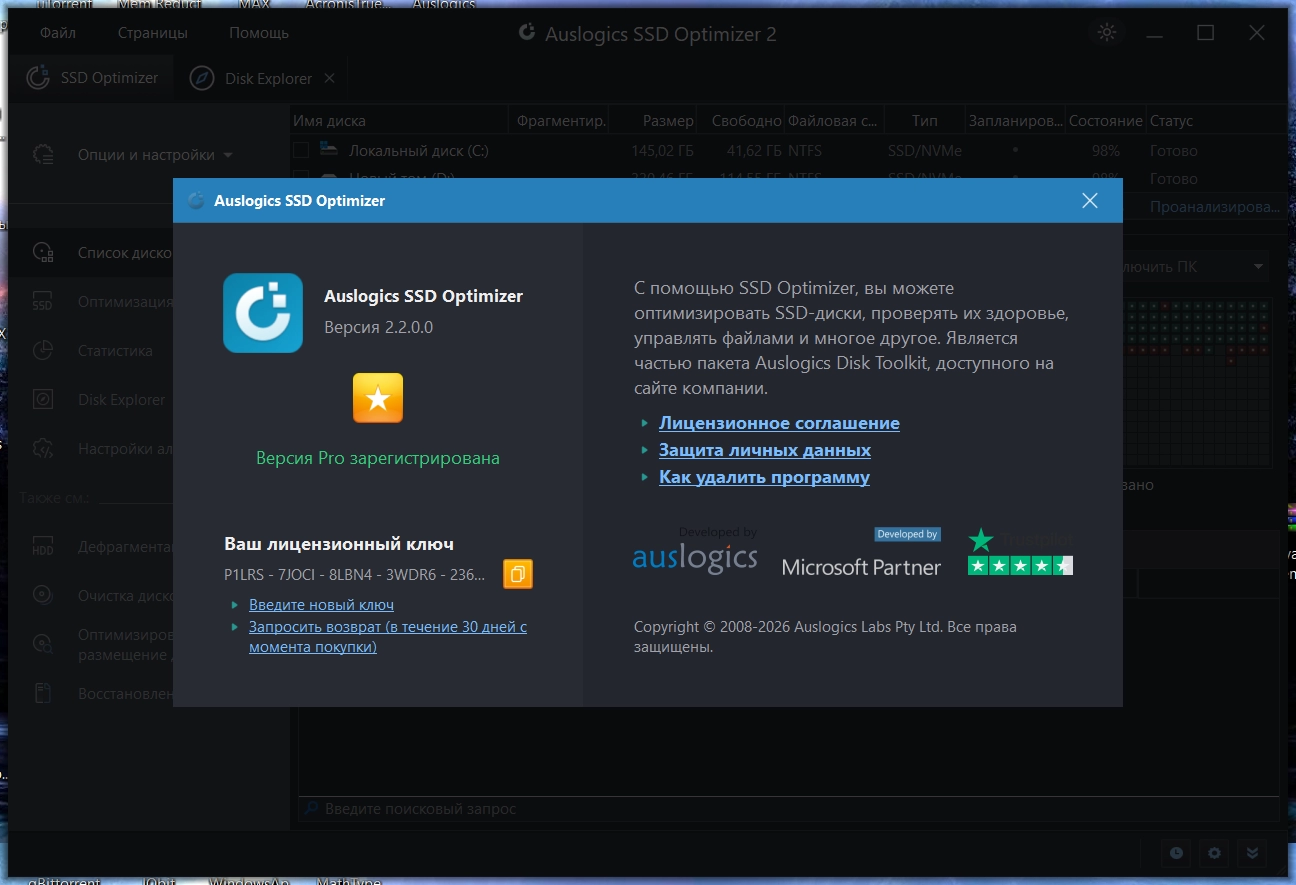The width and height of the screenshot is (1296, 885).
Task: Click the Введите новый ключ link
Action: click(321, 605)
